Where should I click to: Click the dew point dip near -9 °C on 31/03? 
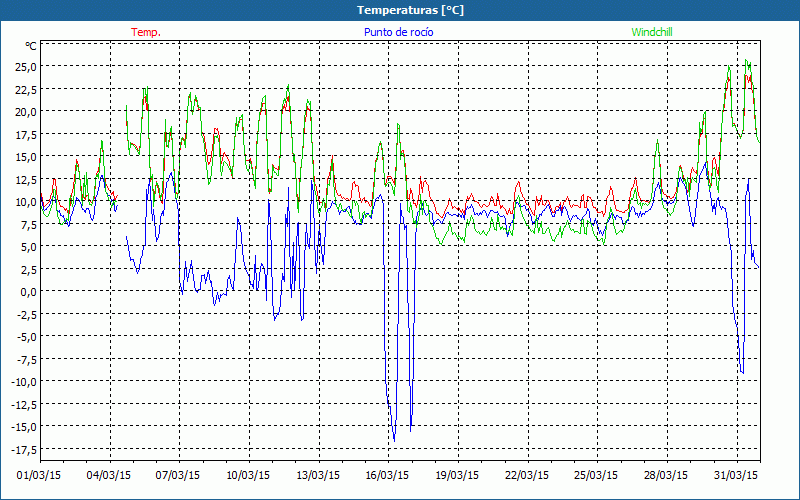pos(742,372)
